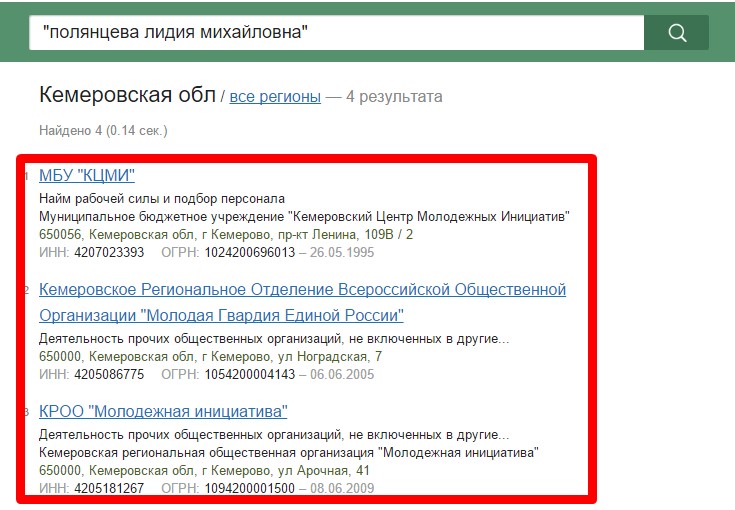Select INN value 4205086775
The image size is (735, 510).
point(109,375)
